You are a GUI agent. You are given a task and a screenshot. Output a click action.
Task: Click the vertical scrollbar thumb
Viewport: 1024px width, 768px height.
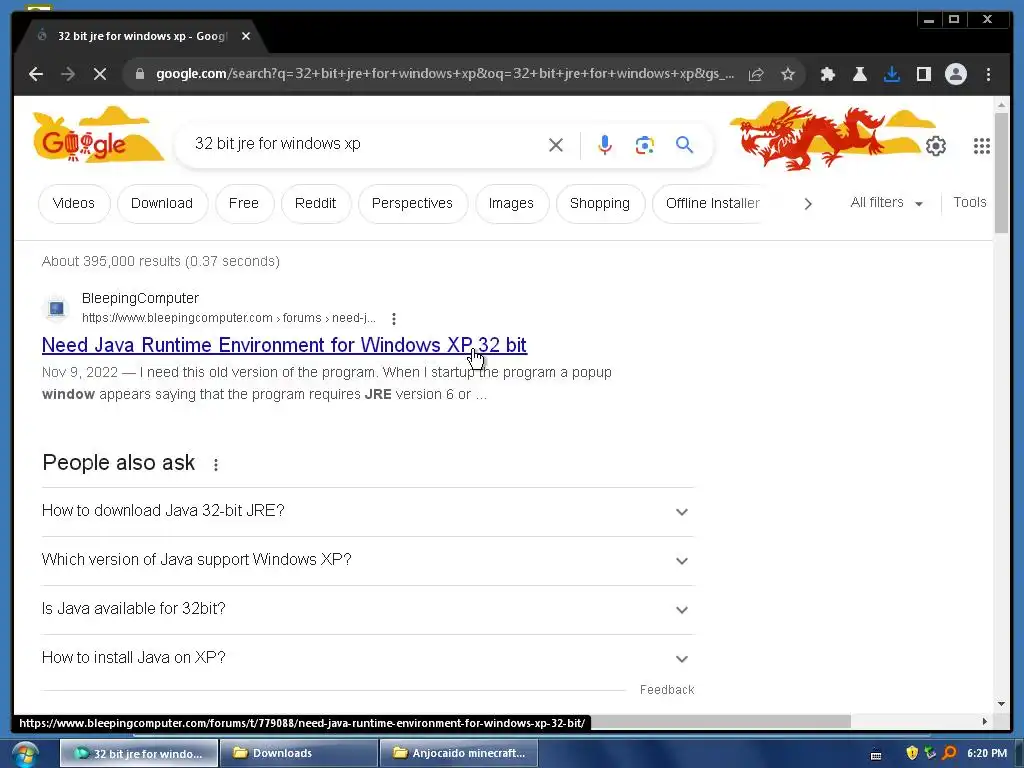[x=1001, y=172]
